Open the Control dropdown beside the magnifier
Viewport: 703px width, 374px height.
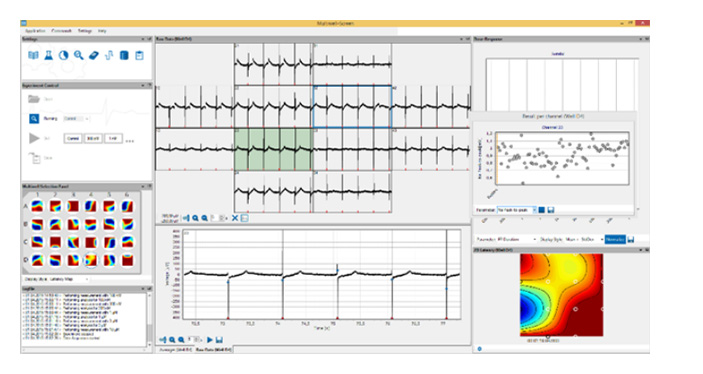click(76, 118)
